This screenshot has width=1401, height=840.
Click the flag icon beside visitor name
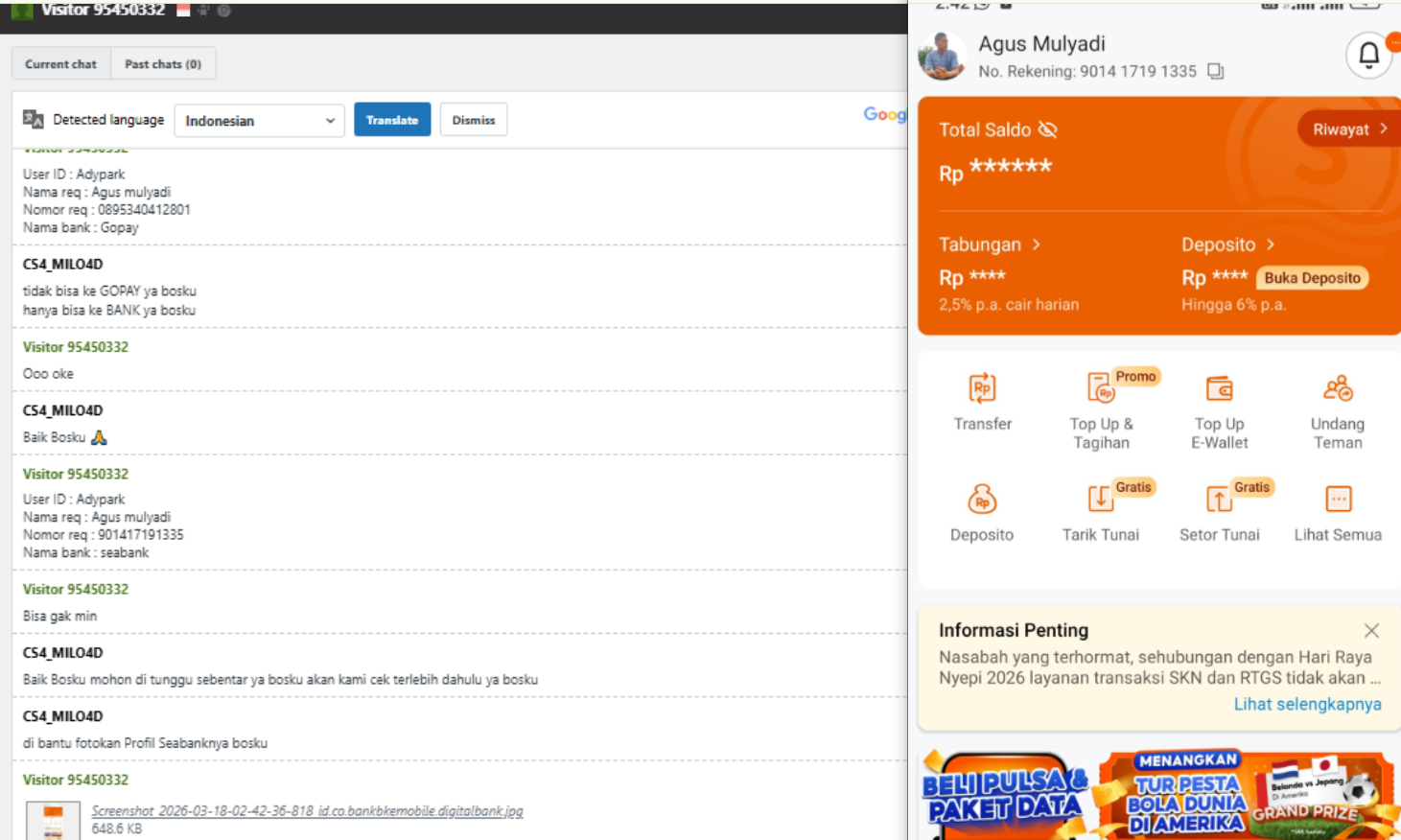(x=183, y=10)
